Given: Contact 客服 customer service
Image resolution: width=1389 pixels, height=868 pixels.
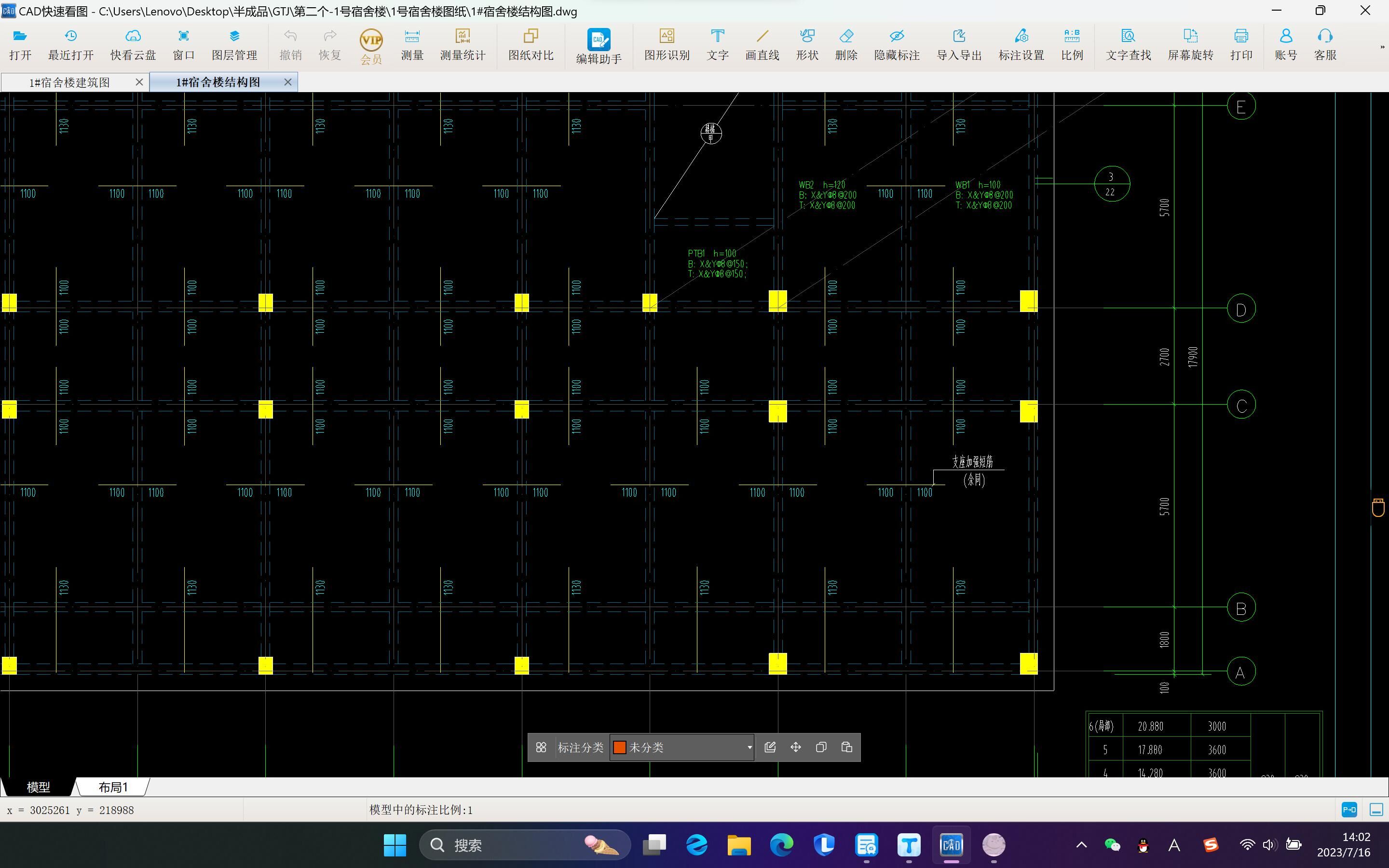Looking at the screenshot, I should [x=1325, y=45].
